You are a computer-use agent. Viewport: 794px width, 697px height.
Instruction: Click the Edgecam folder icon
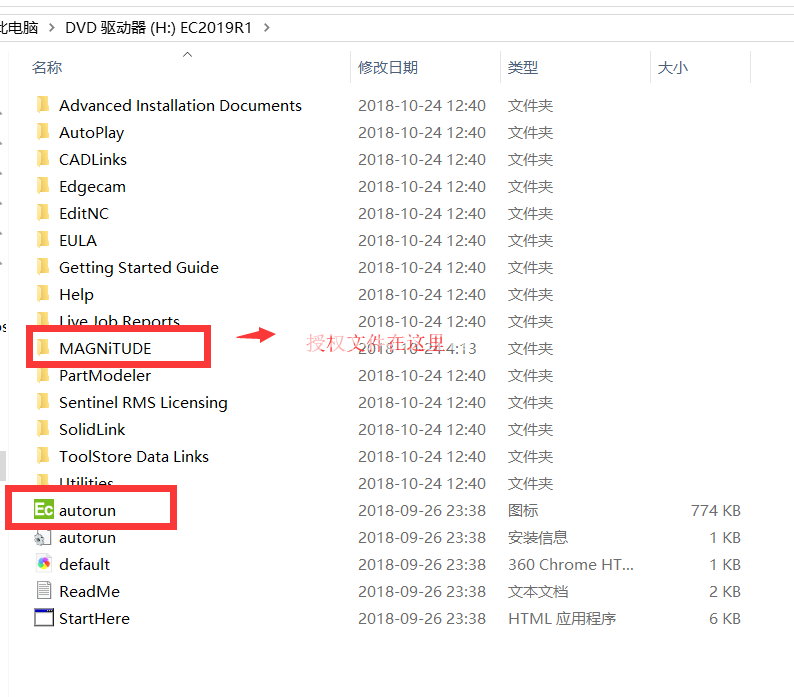[x=44, y=186]
